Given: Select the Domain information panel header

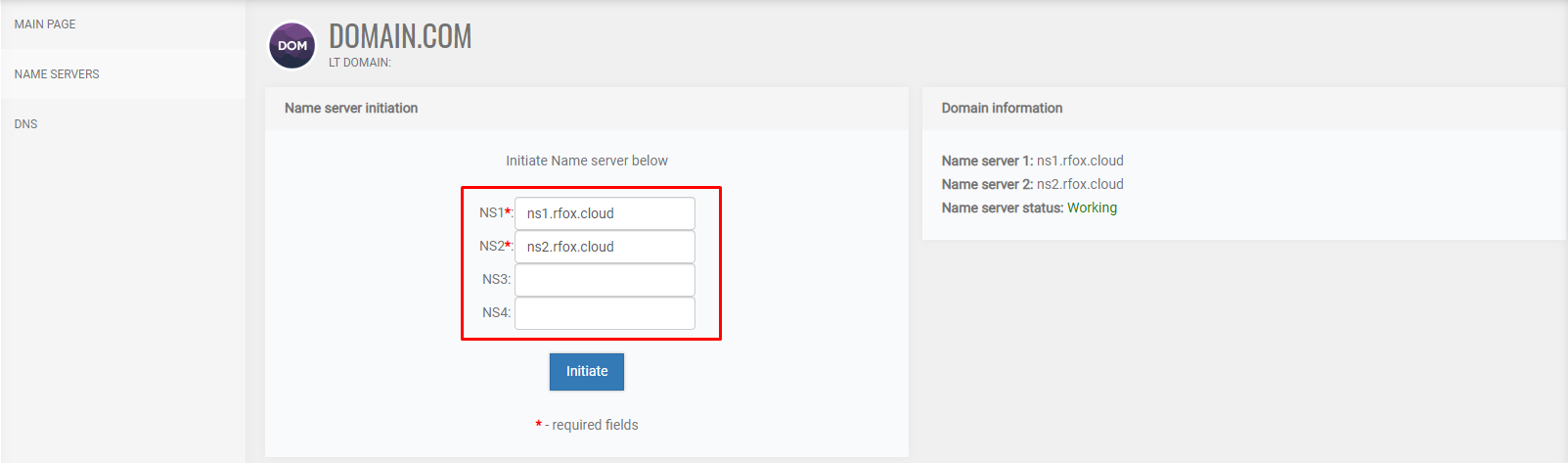Looking at the screenshot, I should click(x=1244, y=109).
